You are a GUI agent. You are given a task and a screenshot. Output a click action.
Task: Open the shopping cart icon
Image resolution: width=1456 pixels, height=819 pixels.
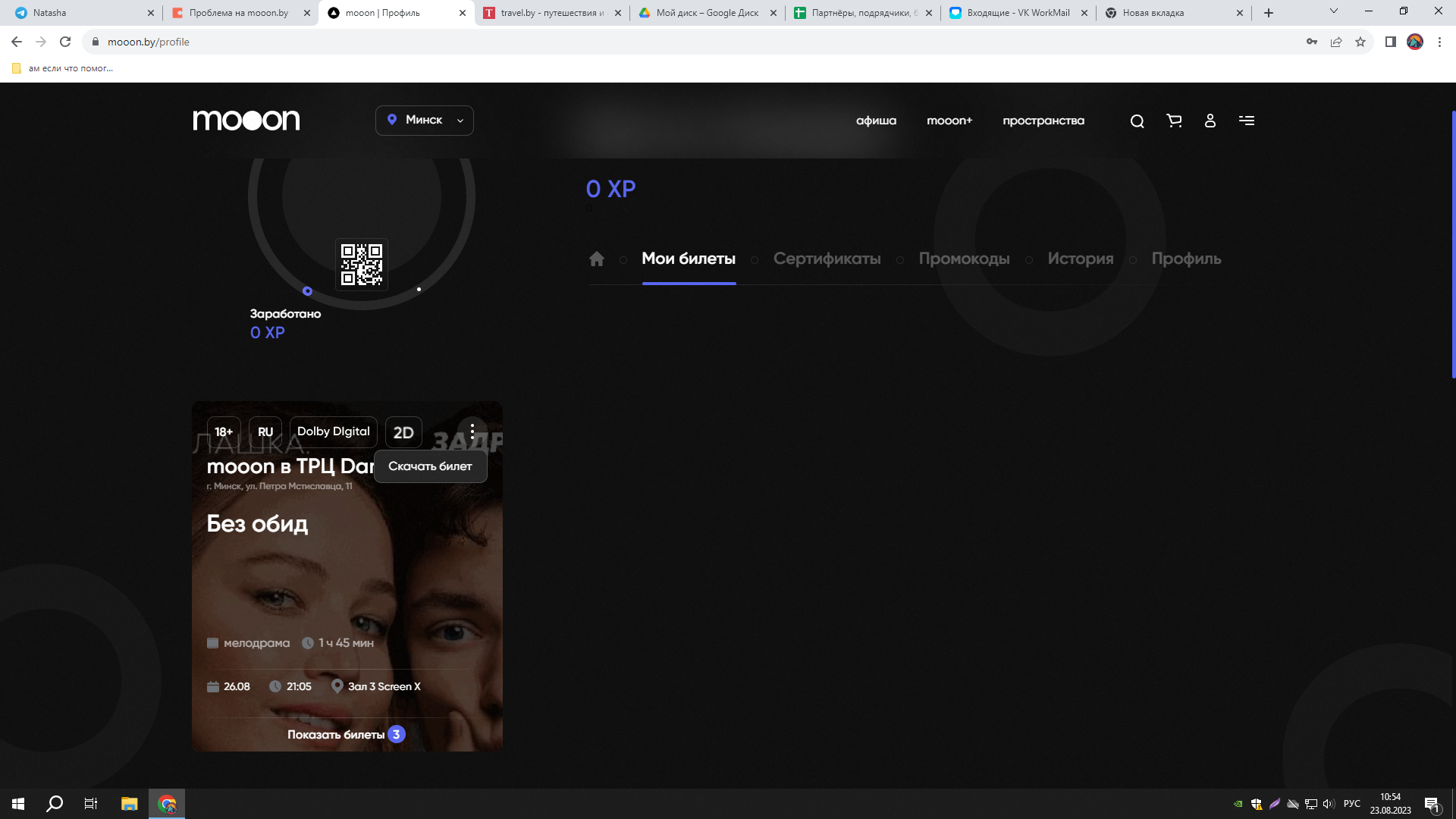[1174, 121]
